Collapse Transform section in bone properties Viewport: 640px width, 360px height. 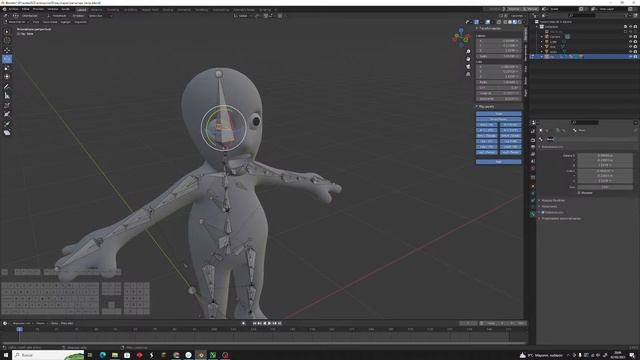click(551, 147)
